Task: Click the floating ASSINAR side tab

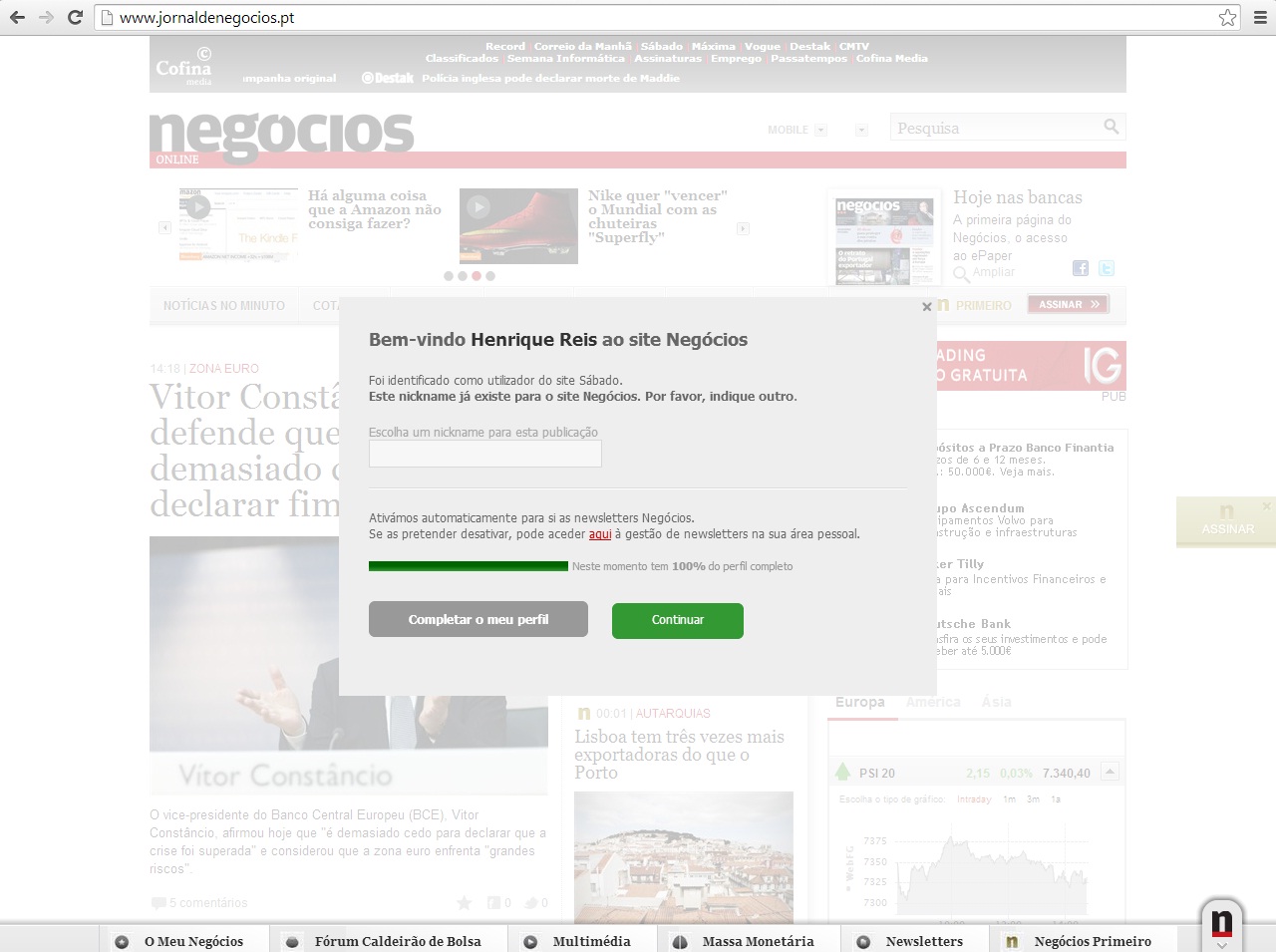Action: coord(1227,521)
